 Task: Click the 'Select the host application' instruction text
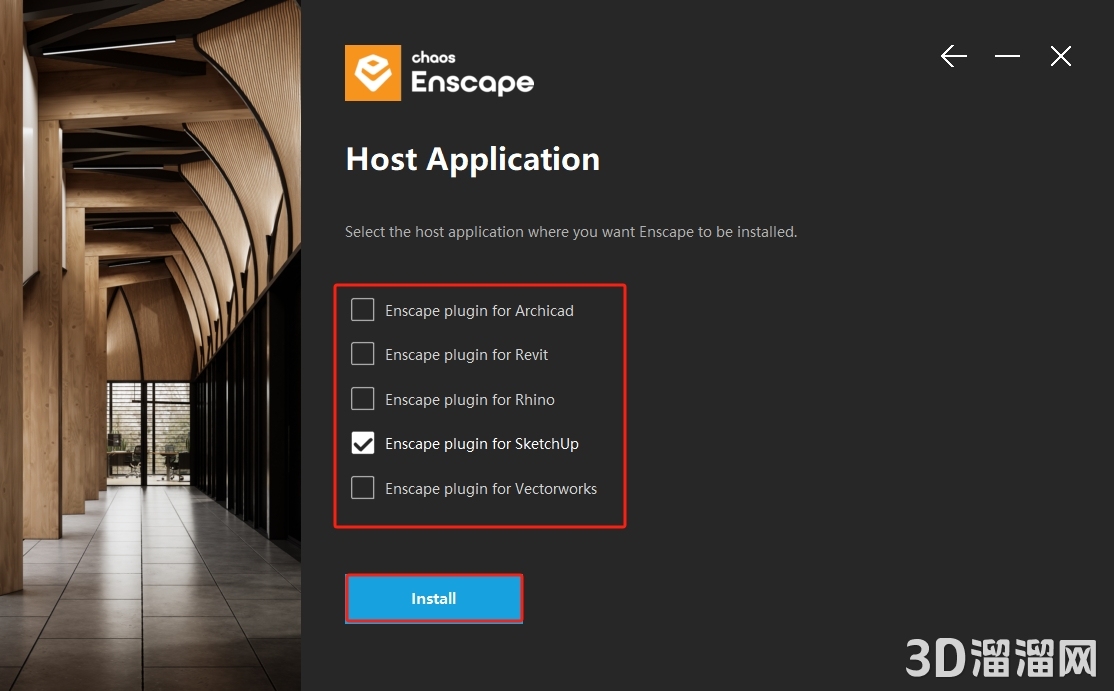pos(571,232)
